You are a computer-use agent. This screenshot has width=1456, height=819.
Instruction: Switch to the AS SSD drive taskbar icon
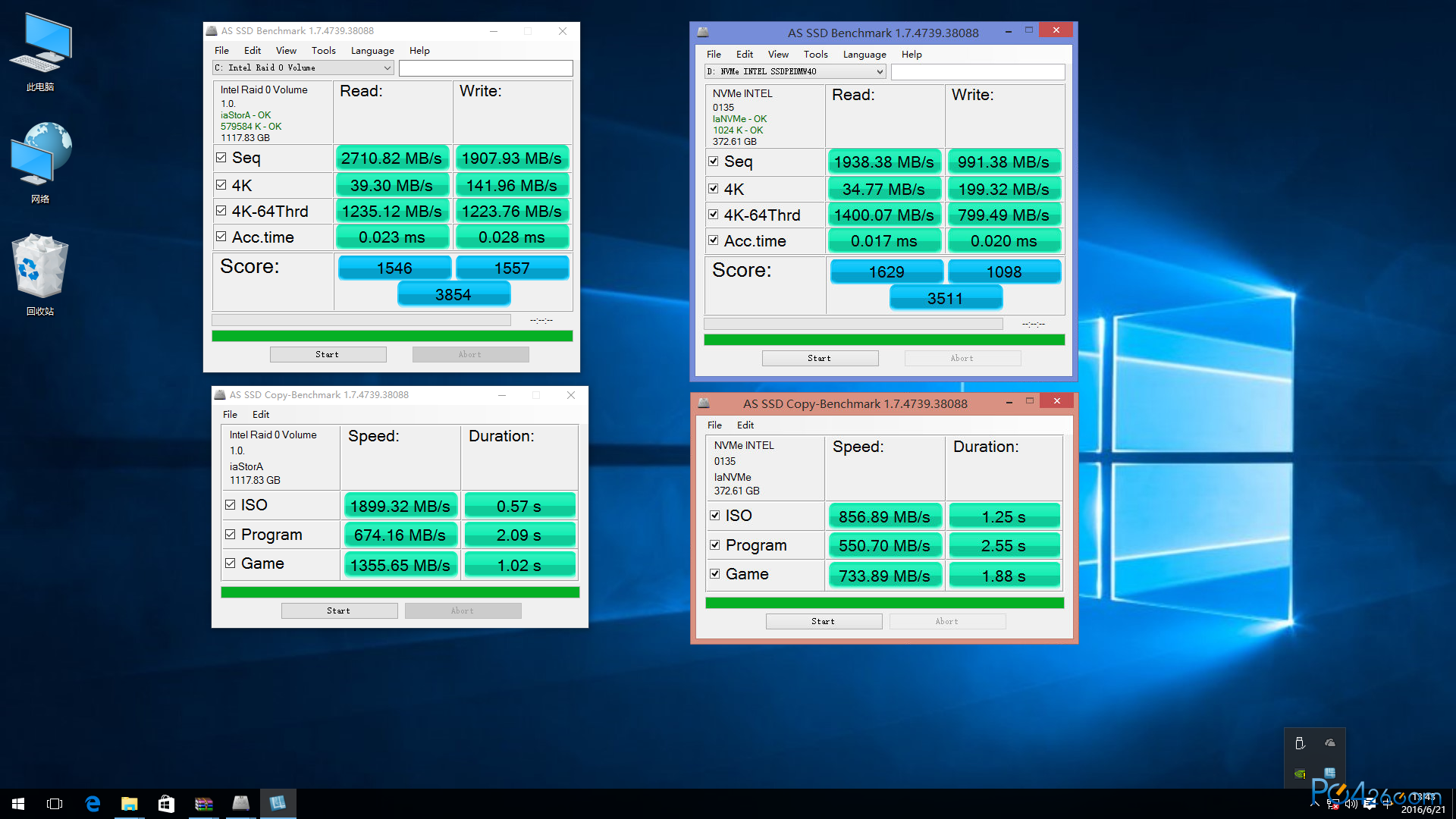(x=240, y=803)
